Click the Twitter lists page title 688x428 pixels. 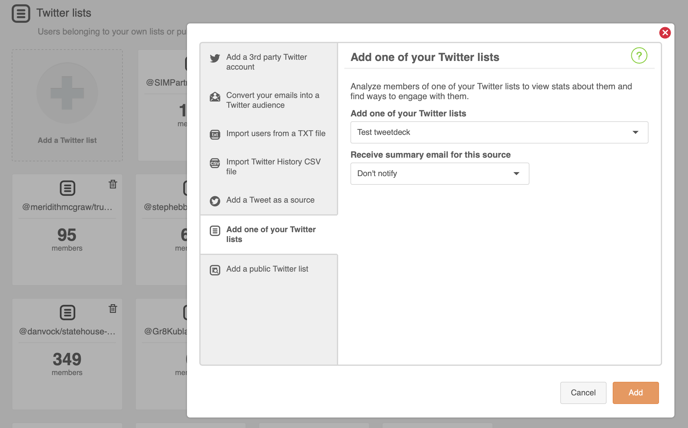tap(64, 13)
